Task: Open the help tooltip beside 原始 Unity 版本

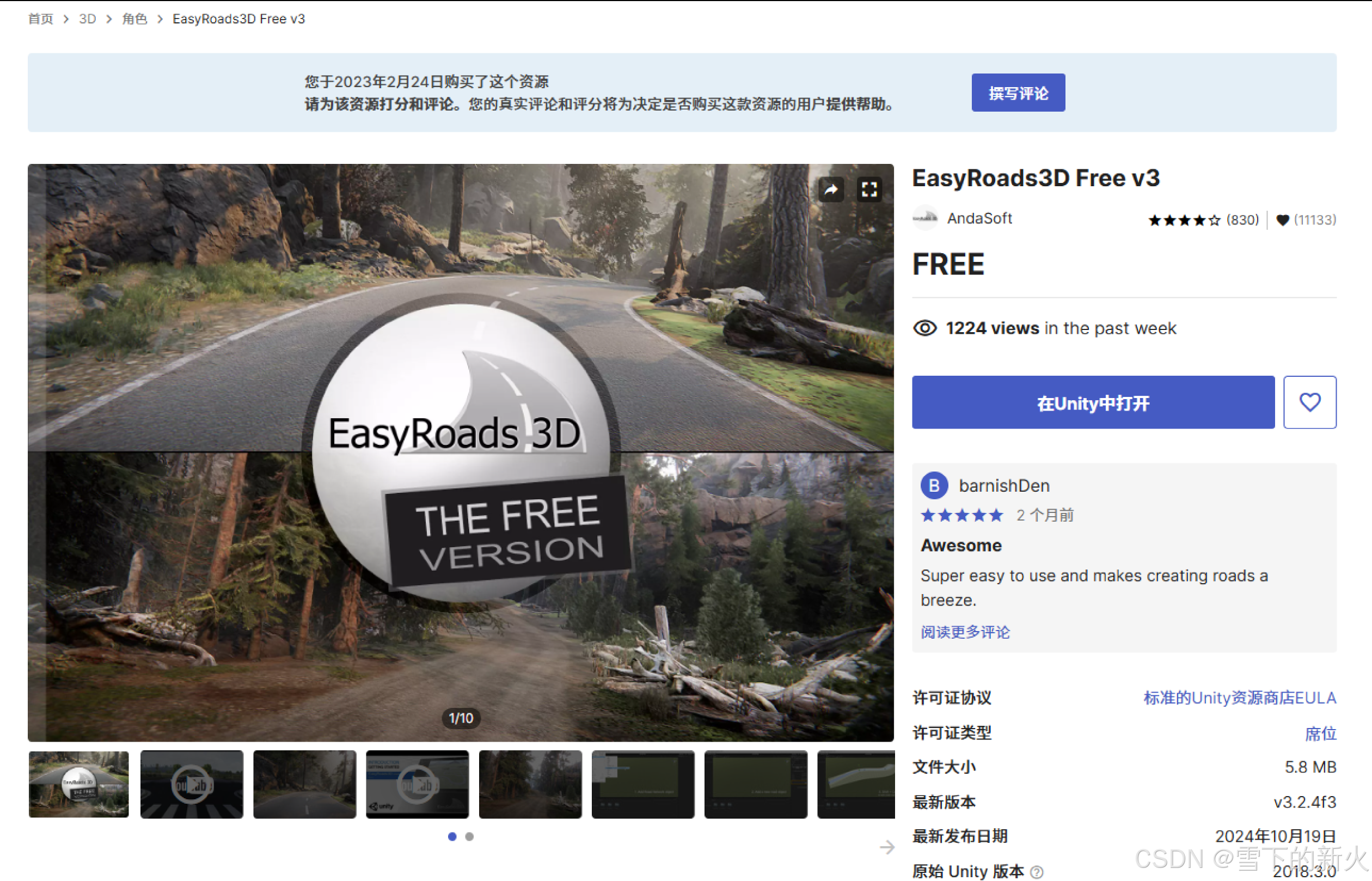Action: 1036,872
